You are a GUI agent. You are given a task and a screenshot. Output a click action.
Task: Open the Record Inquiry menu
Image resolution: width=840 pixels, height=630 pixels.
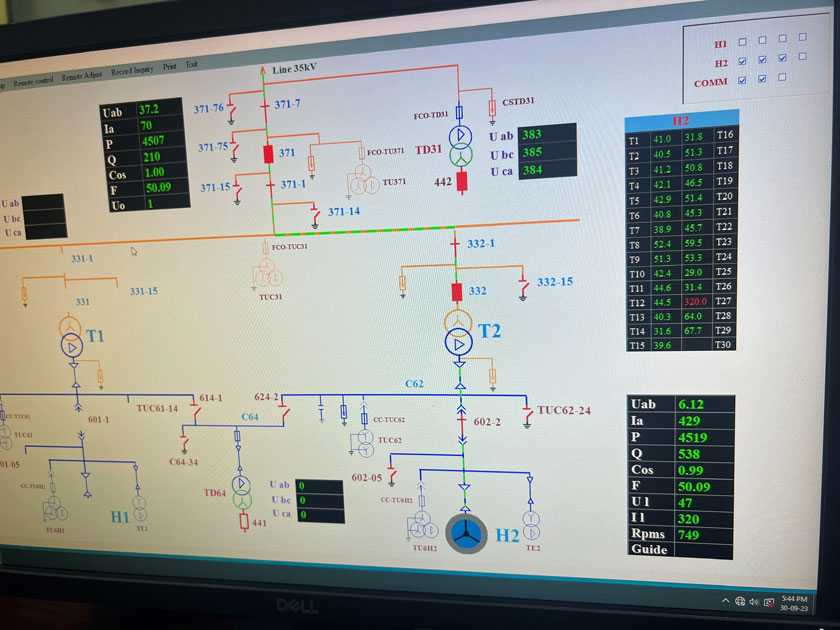(132, 72)
